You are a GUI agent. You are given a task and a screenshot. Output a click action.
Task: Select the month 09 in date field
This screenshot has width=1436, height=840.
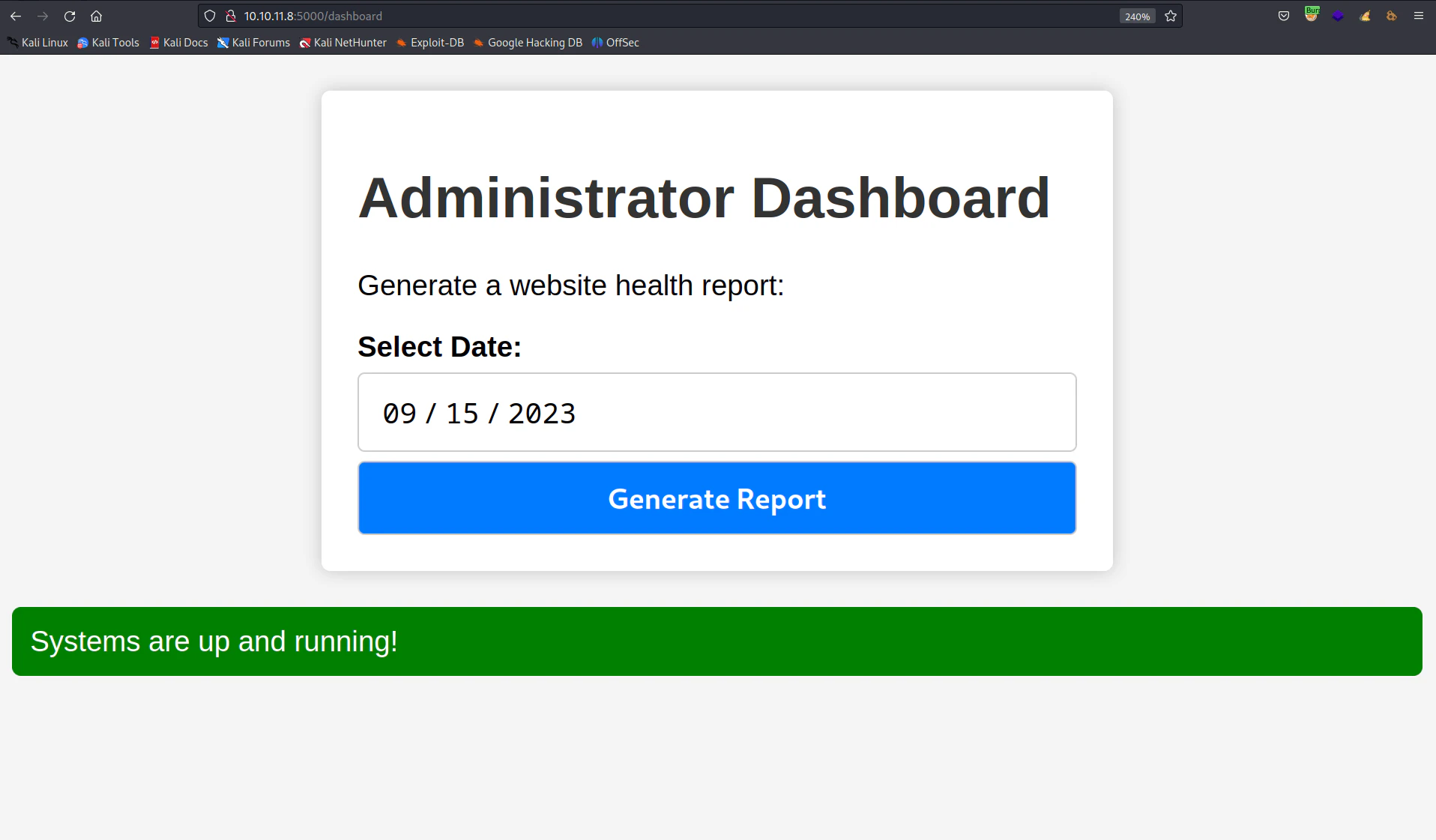(x=399, y=414)
